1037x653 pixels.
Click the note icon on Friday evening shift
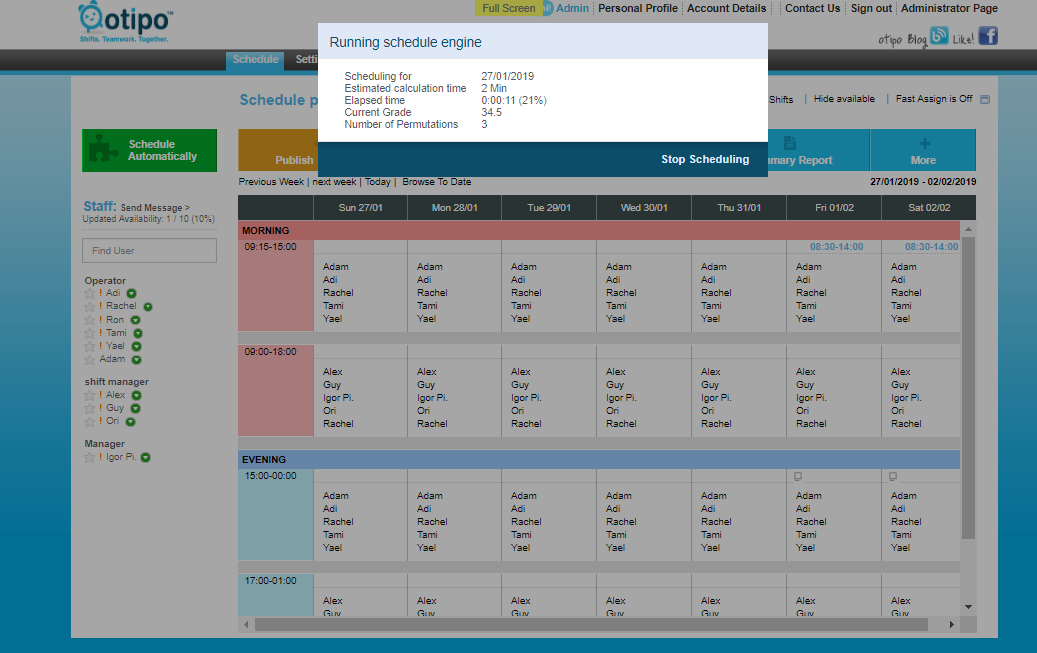click(797, 476)
